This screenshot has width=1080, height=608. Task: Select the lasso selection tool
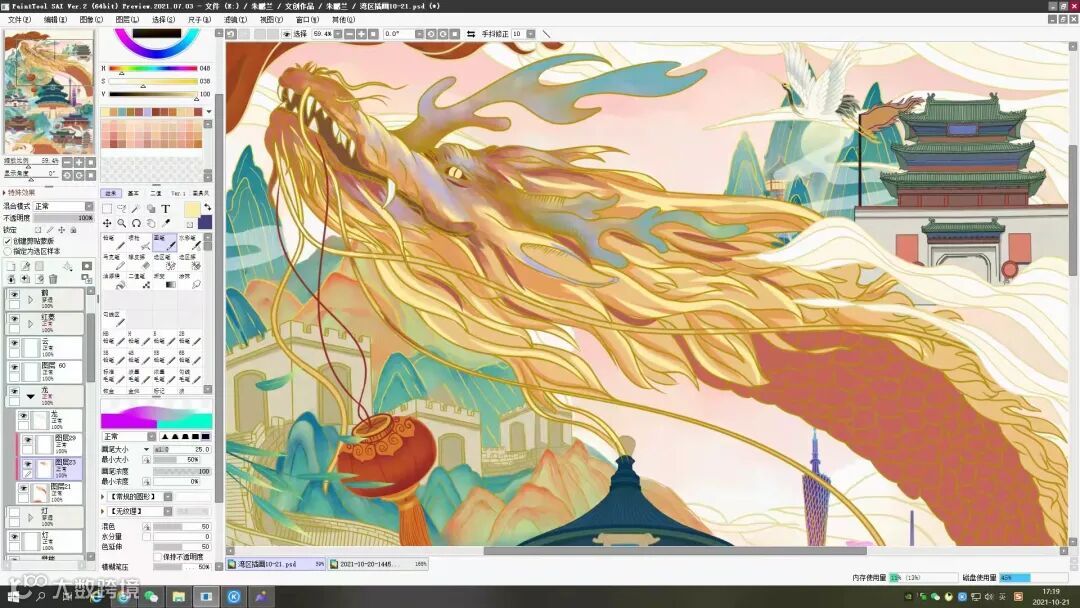pos(121,209)
